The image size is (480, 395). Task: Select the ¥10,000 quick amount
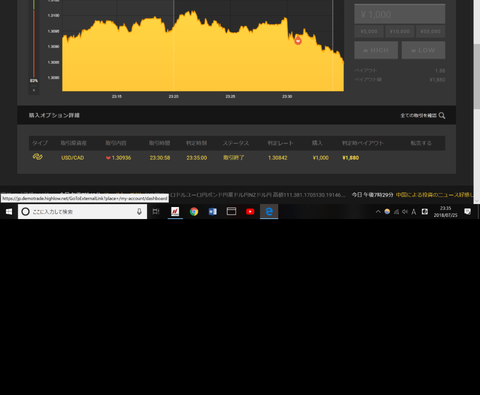(400, 31)
